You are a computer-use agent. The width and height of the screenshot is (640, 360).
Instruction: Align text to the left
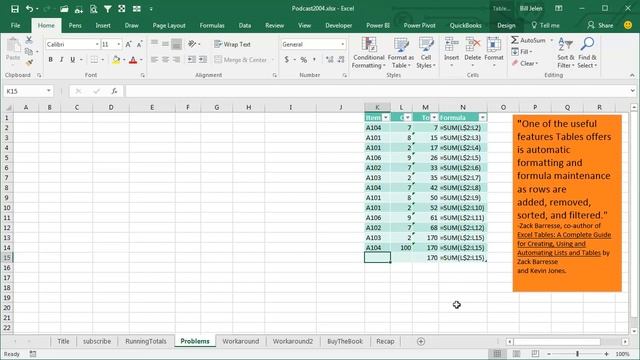pyautogui.click(x=155, y=60)
